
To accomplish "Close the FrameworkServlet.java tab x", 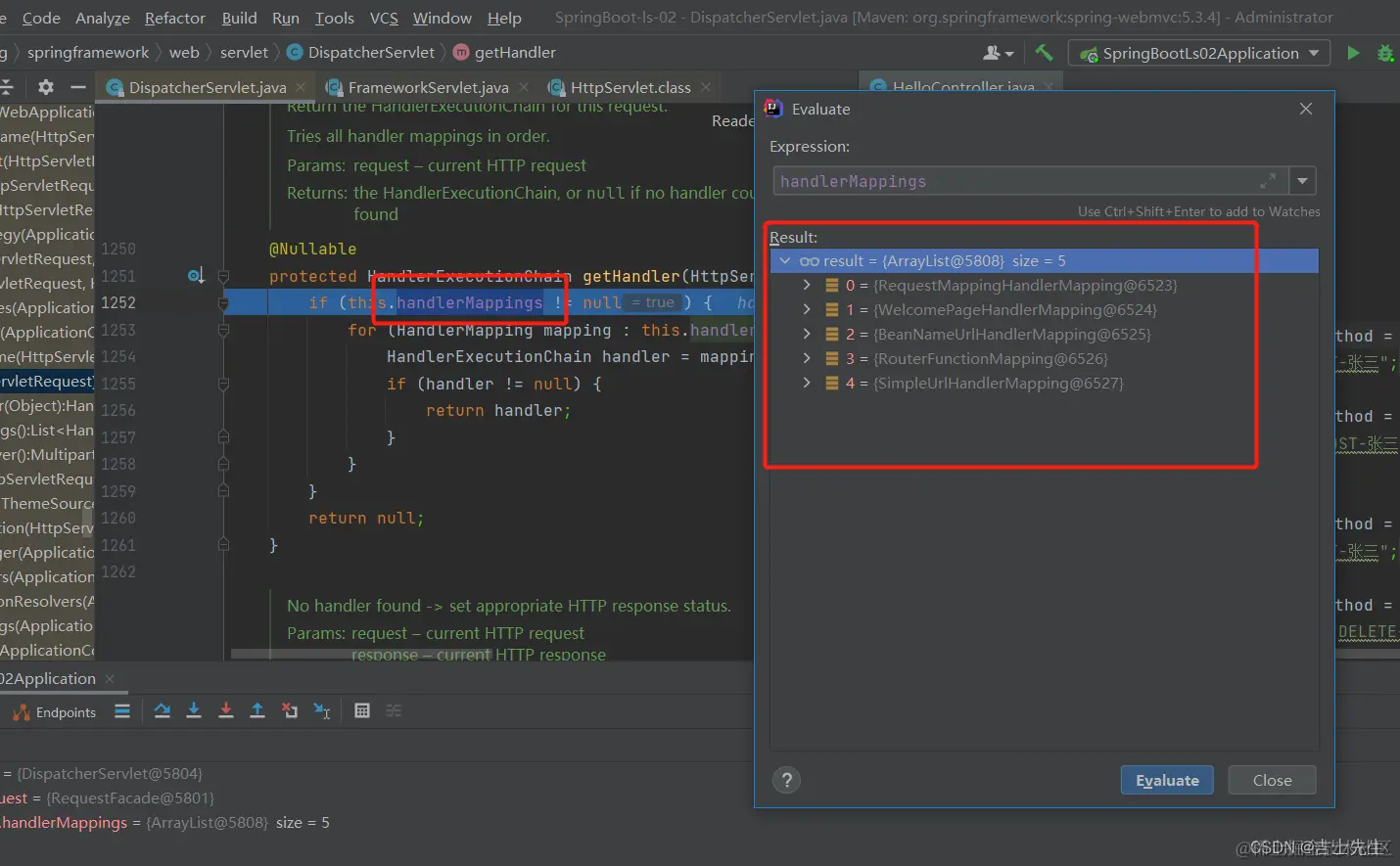I will [x=524, y=87].
